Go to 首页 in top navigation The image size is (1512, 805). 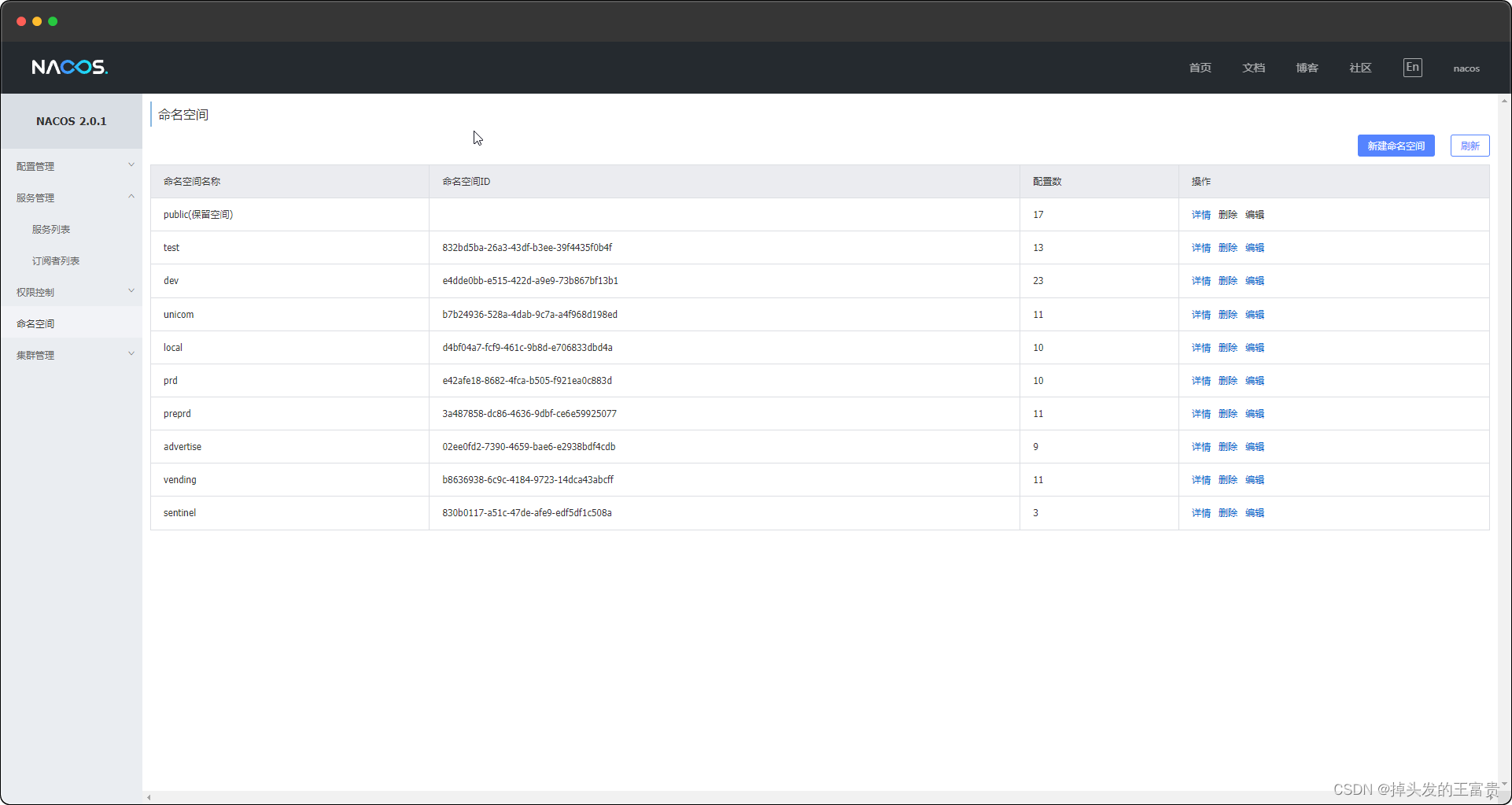coord(1200,68)
